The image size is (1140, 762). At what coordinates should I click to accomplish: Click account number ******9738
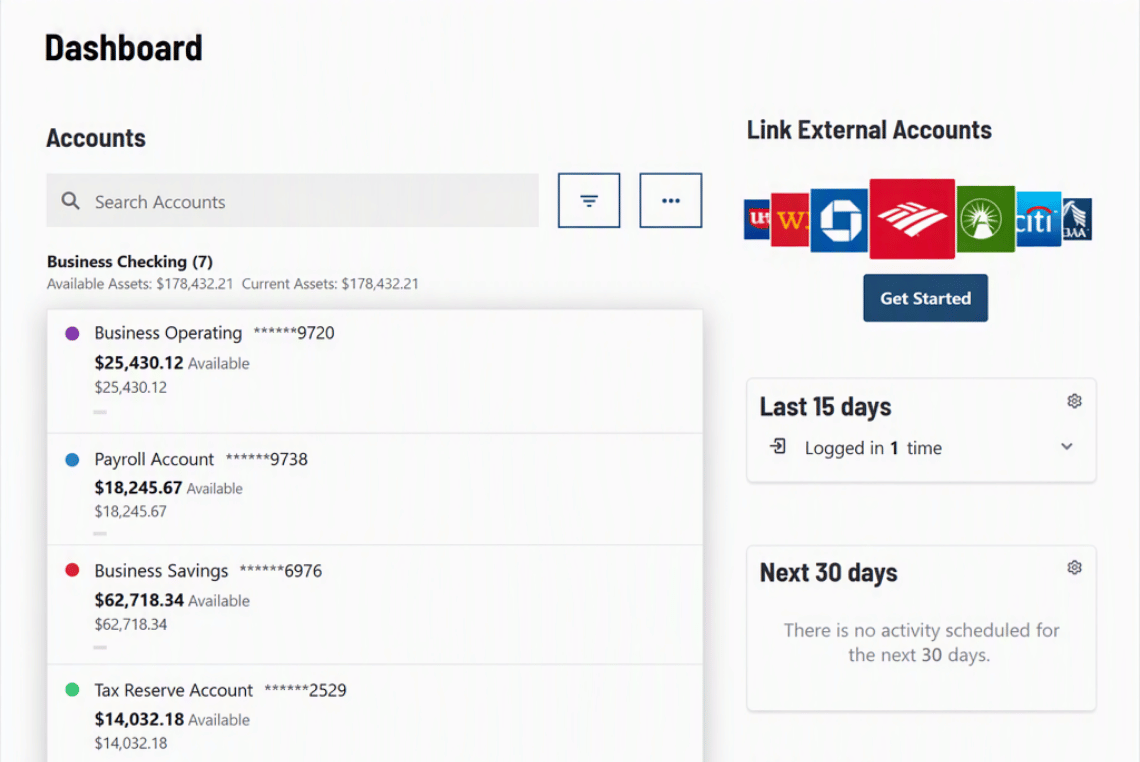[267, 460]
